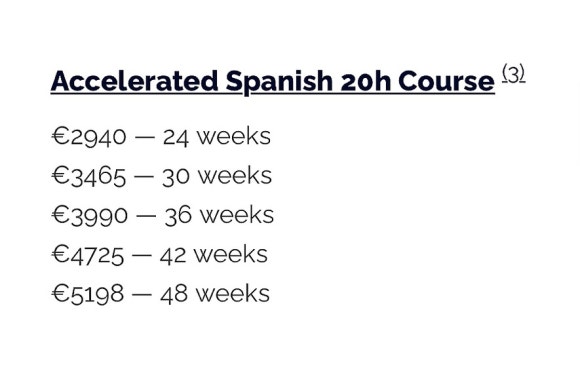The width and height of the screenshot is (580, 369).
Task: Select the "30 weeks" duration text
Action: [217, 176]
